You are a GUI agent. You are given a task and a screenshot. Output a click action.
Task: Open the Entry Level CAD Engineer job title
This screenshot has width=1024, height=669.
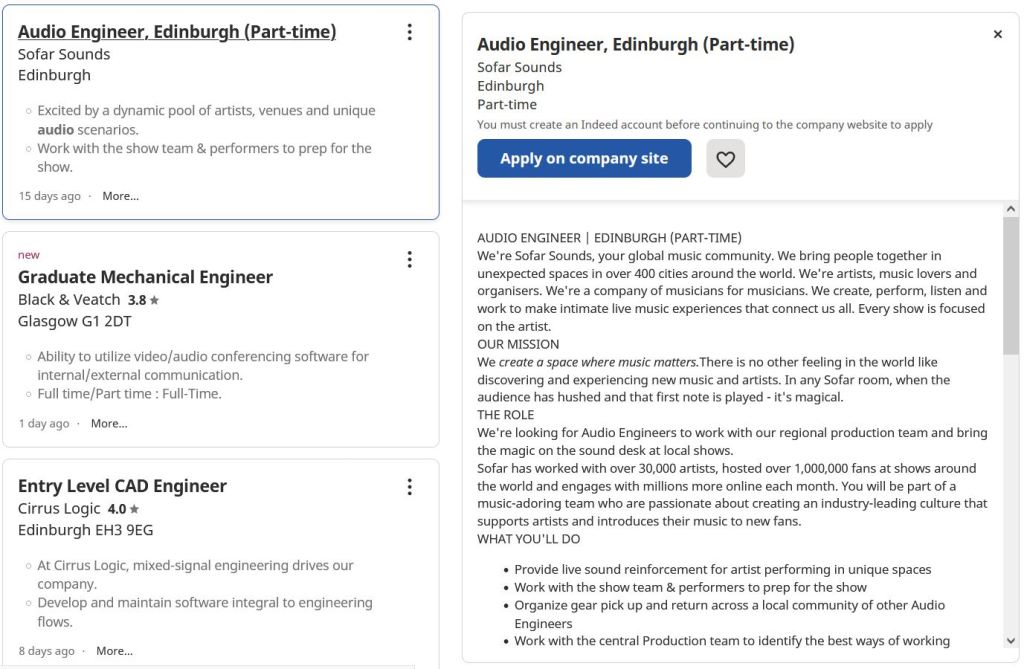[122, 486]
